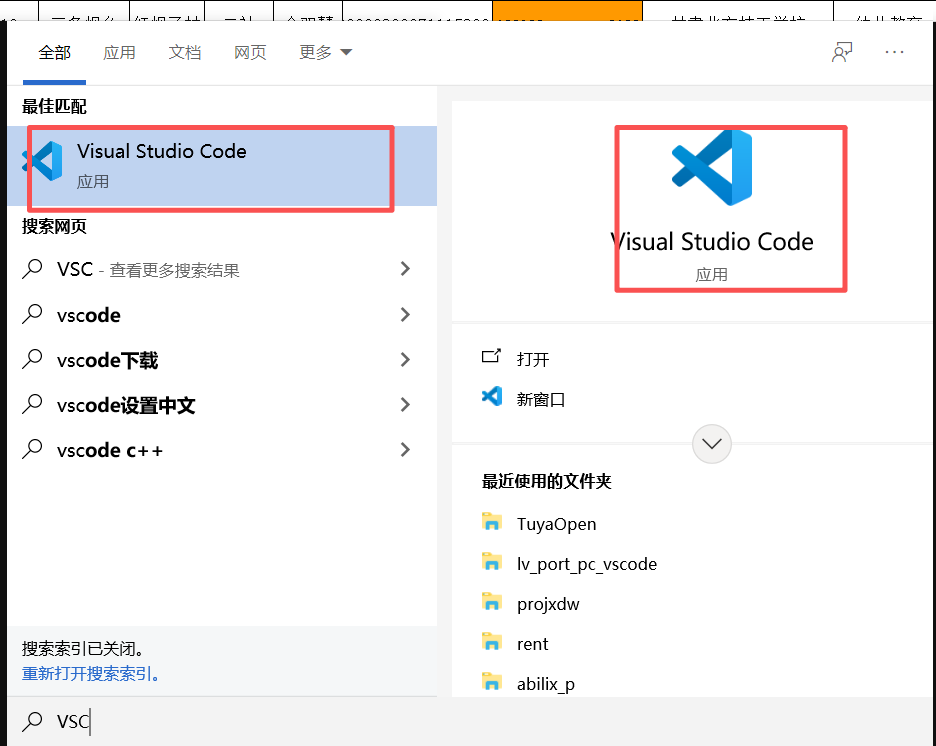Open recent folder TuyaOpen
This screenshot has width=936, height=746.
[x=556, y=524]
